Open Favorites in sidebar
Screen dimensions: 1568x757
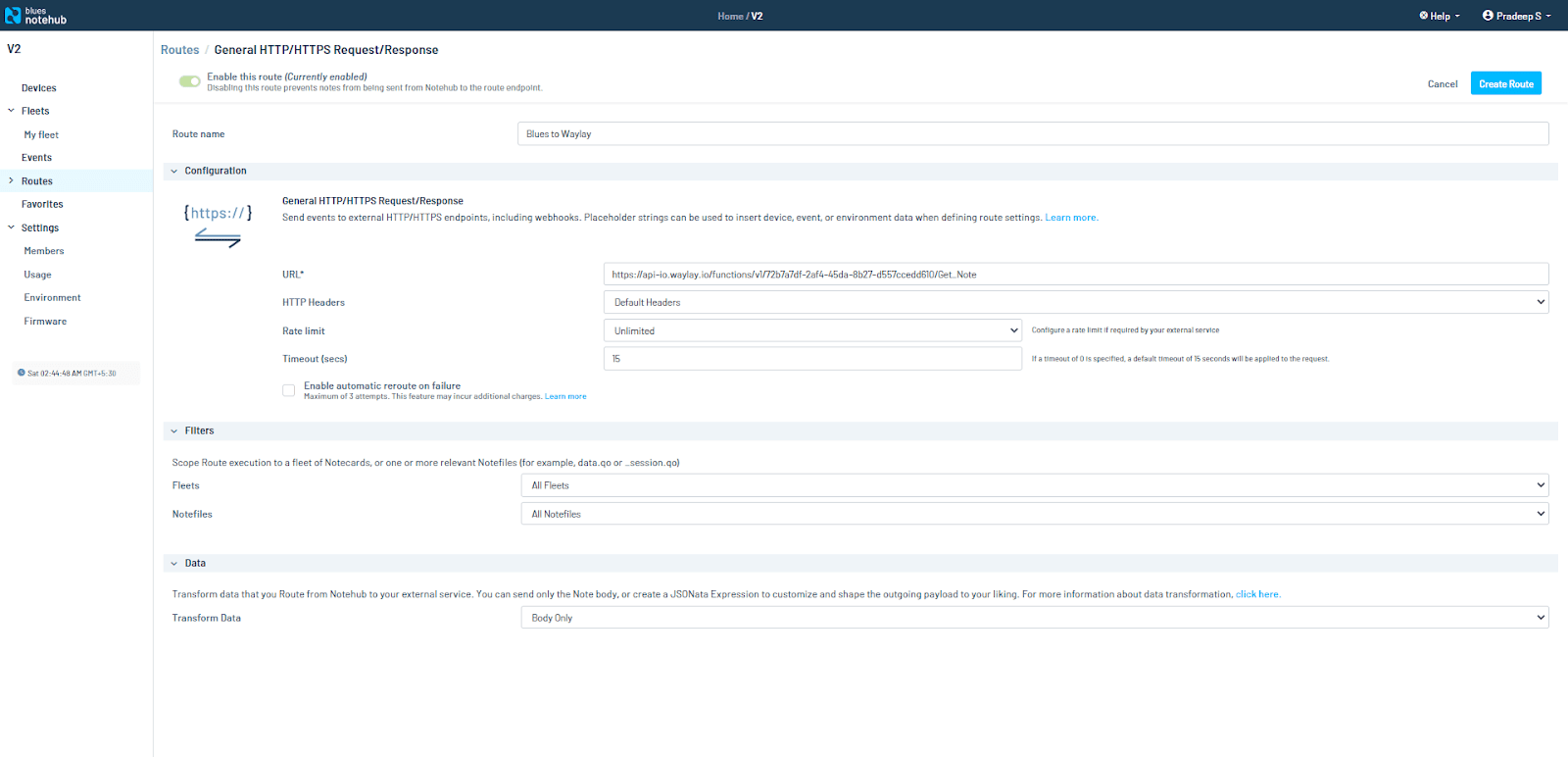(x=42, y=204)
